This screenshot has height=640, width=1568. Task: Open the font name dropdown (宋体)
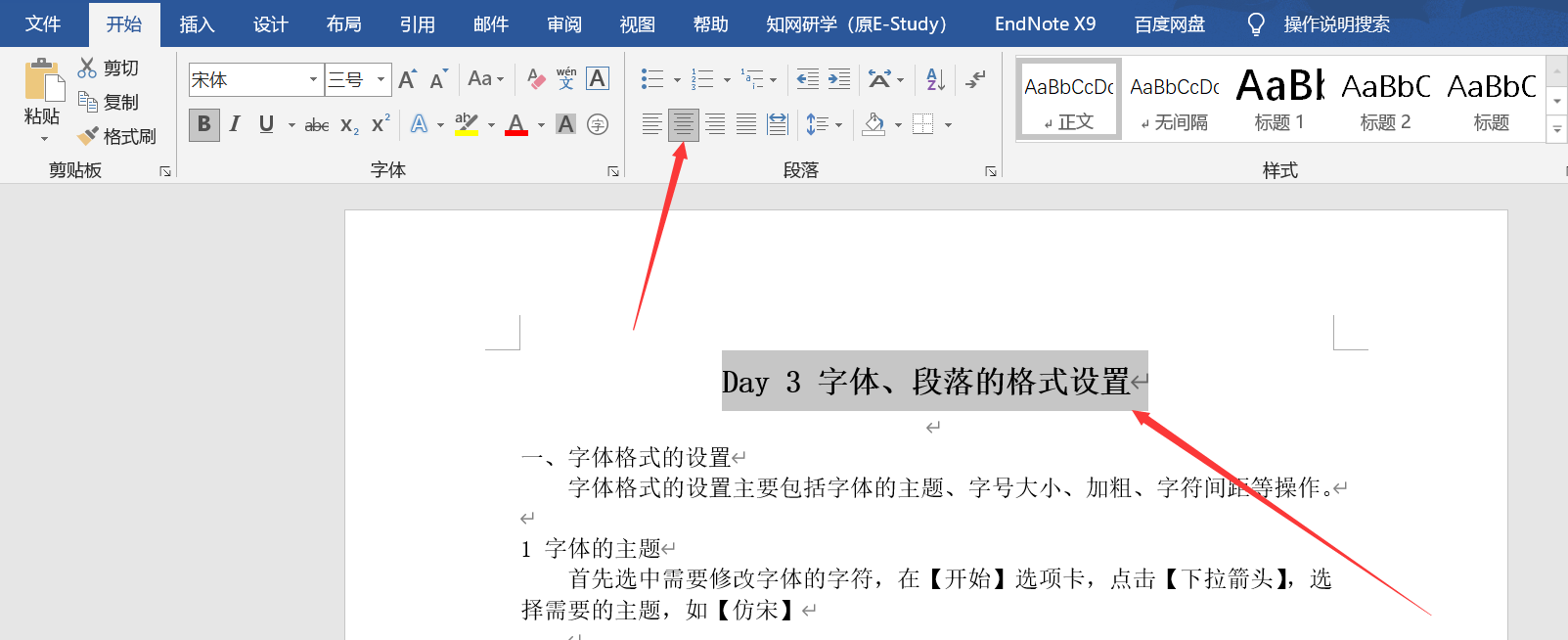[313, 80]
